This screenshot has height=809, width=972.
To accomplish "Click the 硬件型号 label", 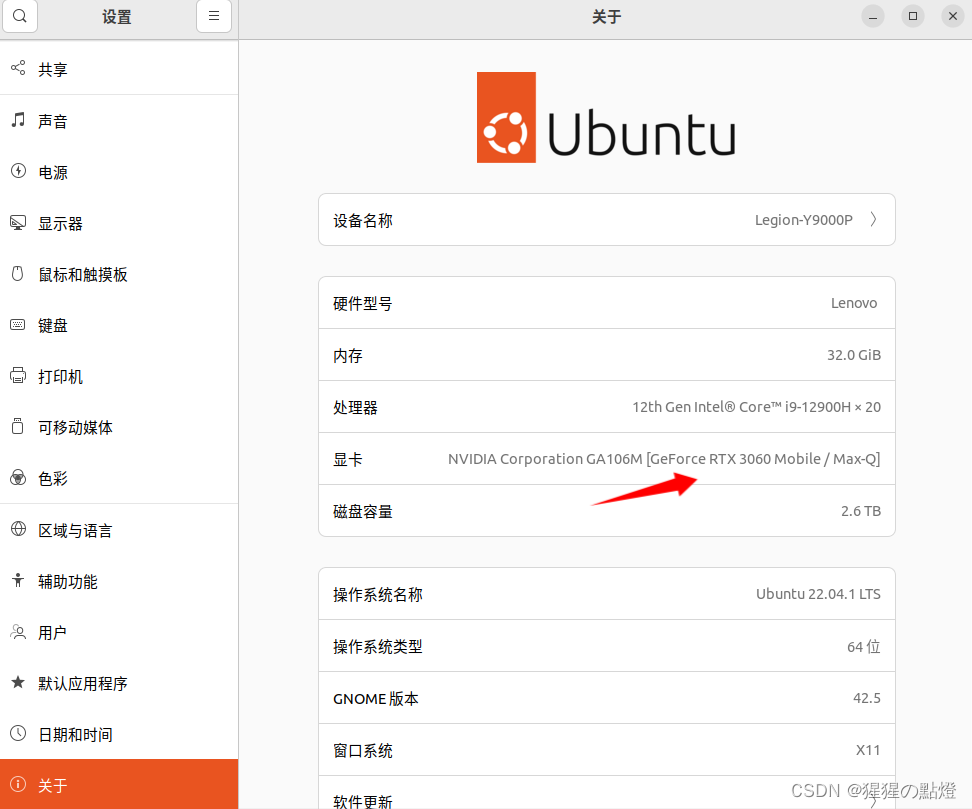I will tap(363, 304).
